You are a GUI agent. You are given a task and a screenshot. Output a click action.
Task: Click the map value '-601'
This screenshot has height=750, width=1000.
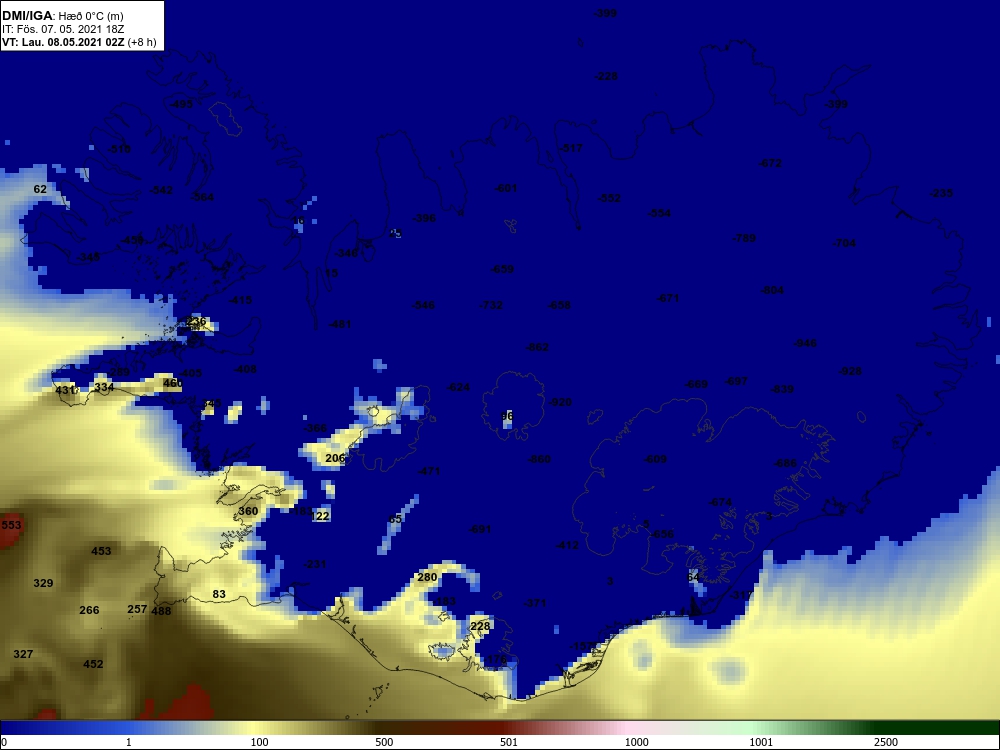point(506,188)
